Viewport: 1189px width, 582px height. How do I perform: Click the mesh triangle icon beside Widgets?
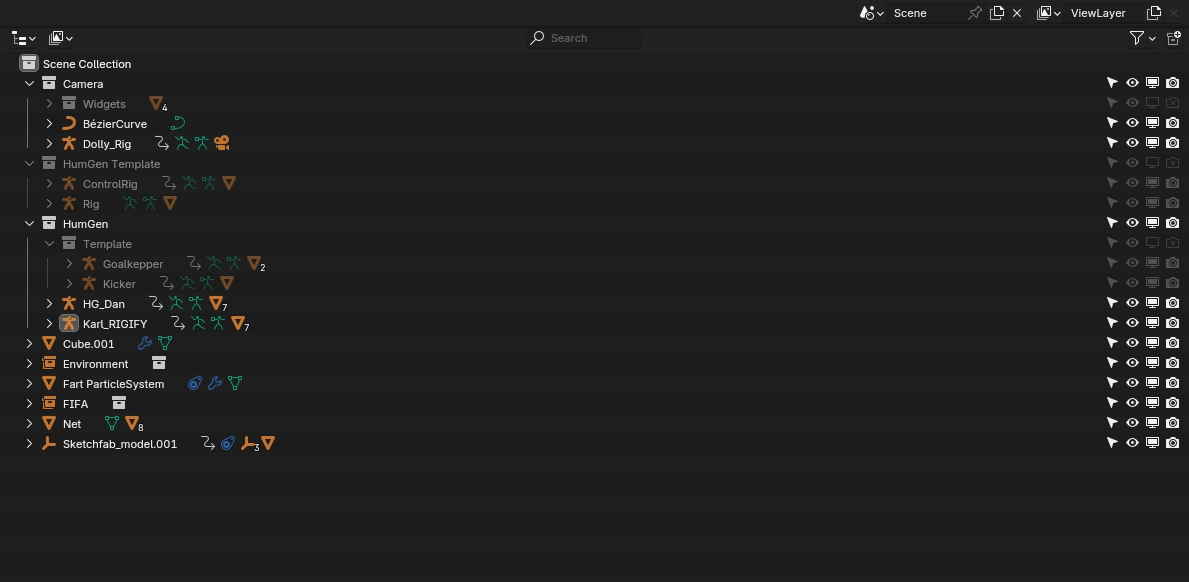(157, 104)
